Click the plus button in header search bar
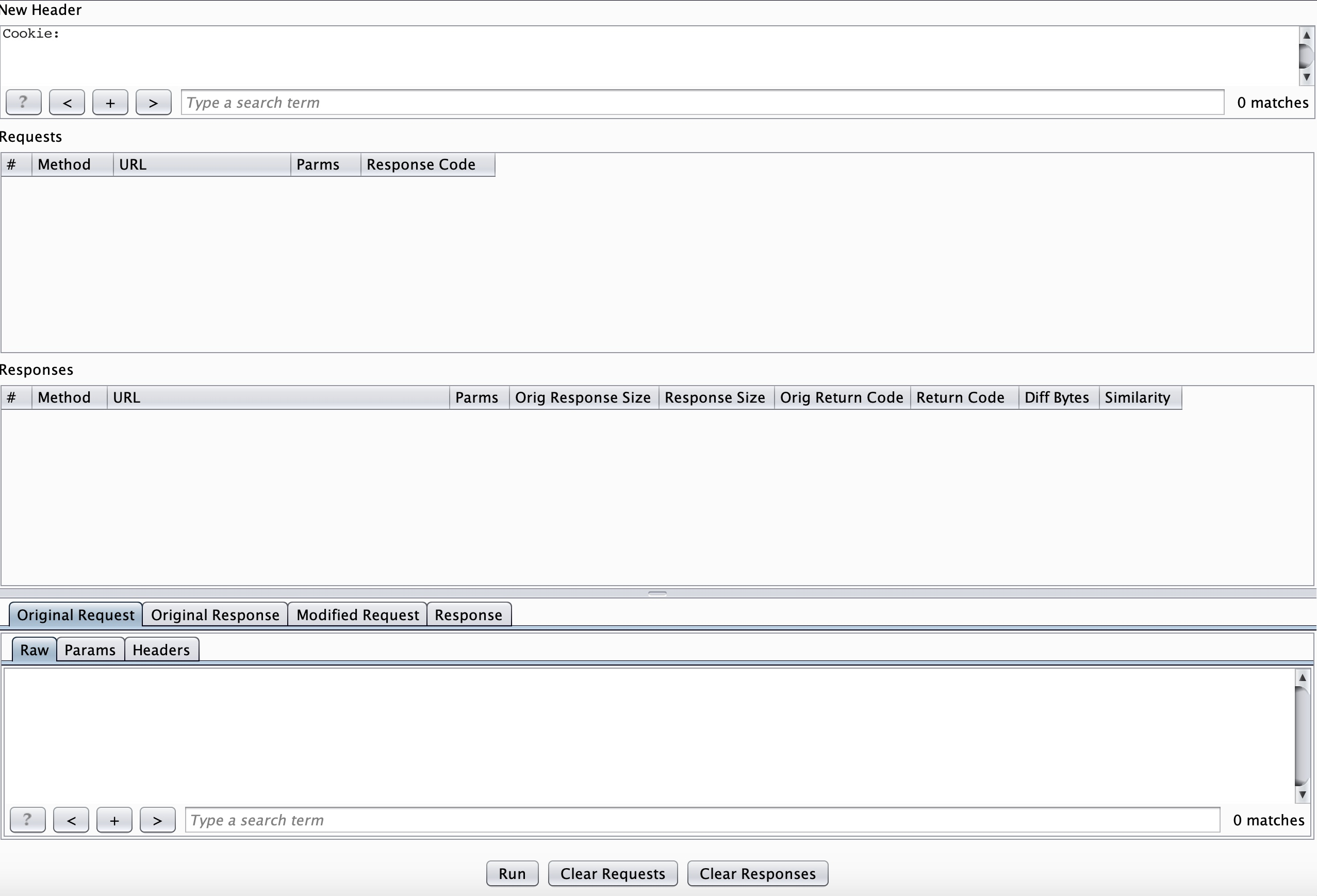 (110, 102)
